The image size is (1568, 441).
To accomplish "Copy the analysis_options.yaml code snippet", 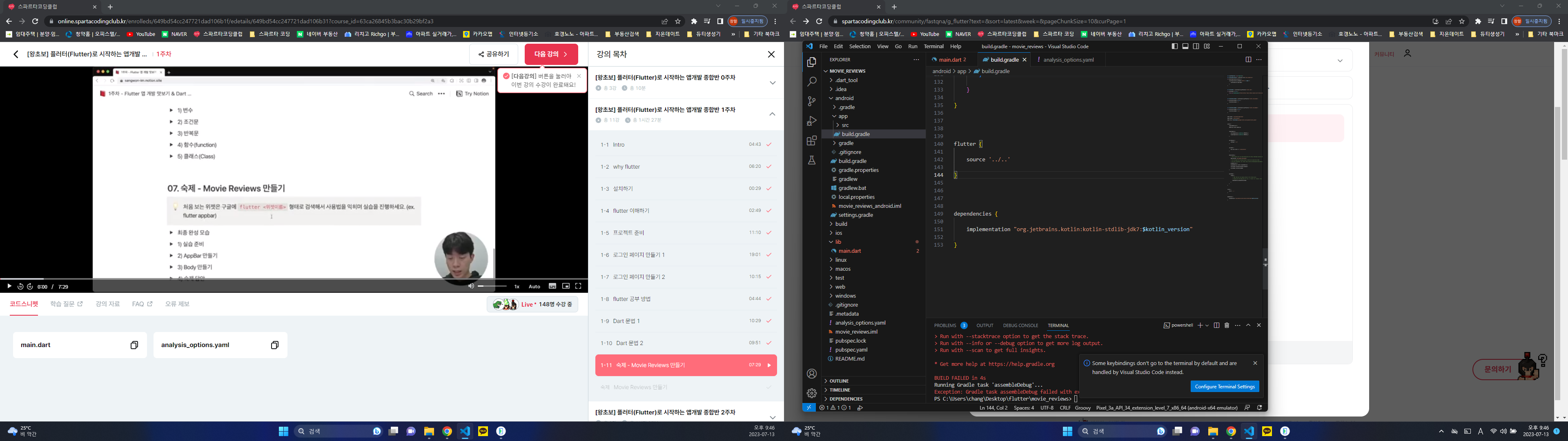I will (274, 345).
